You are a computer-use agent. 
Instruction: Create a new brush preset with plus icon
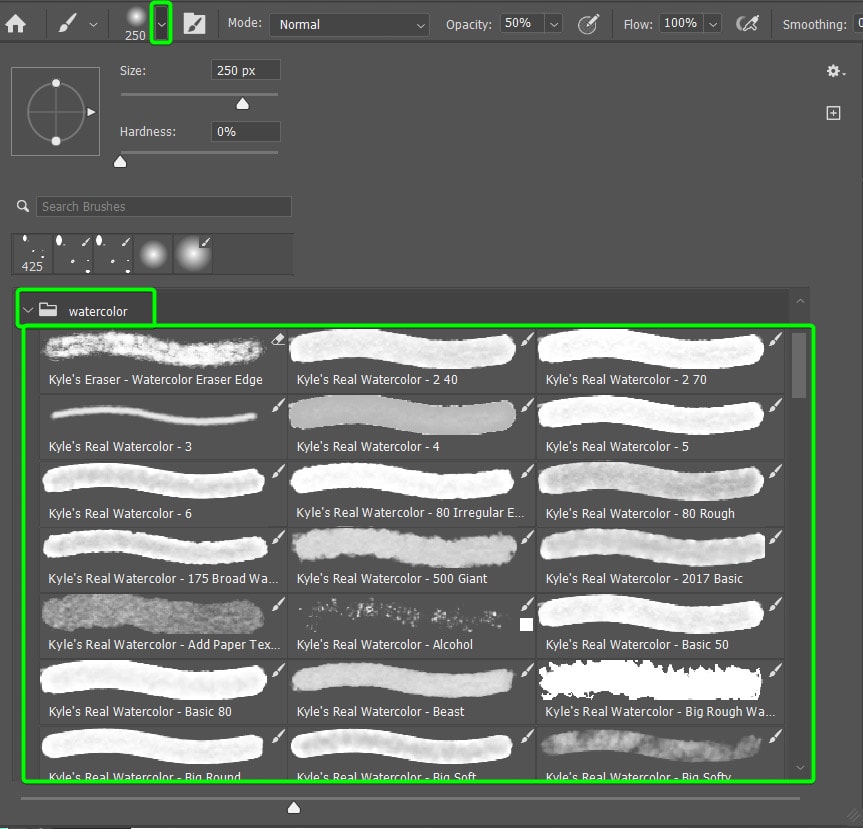[x=833, y=113]
